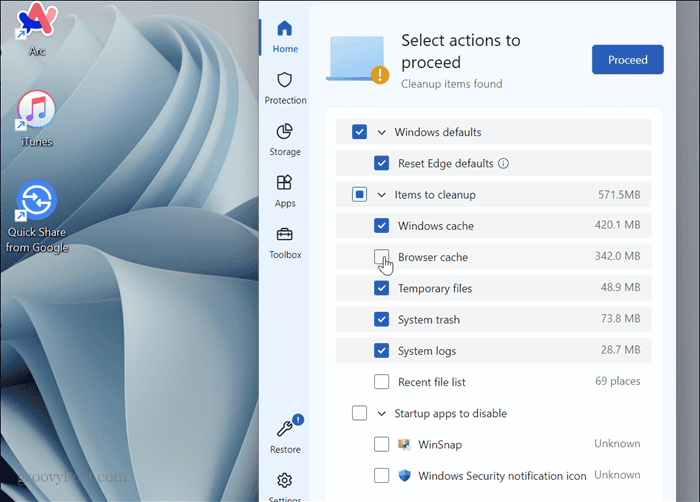
Task: Go to the Home sidebar tab
Action: 285,37
